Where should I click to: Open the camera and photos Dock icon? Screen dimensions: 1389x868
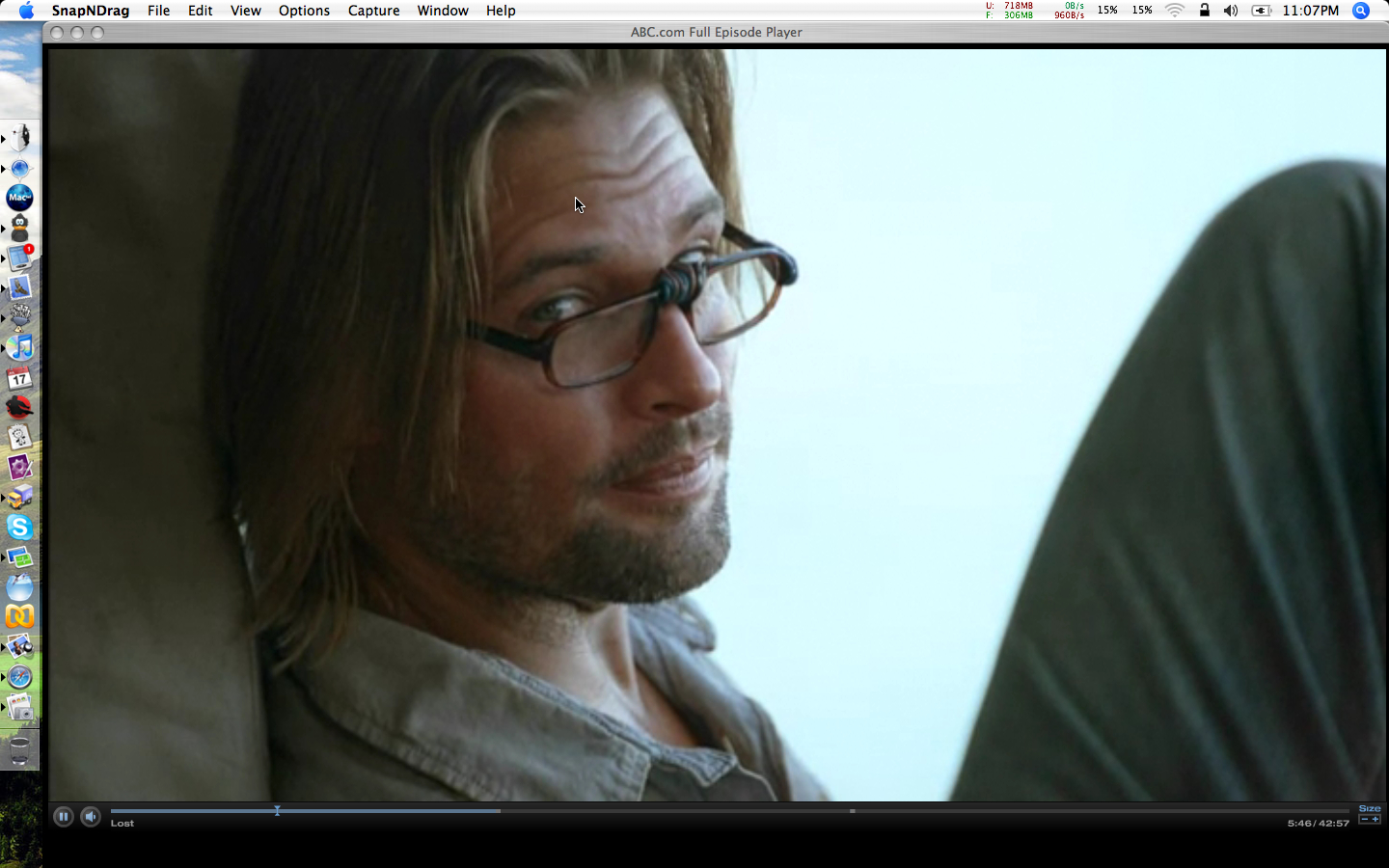click(x=19, y=707)
